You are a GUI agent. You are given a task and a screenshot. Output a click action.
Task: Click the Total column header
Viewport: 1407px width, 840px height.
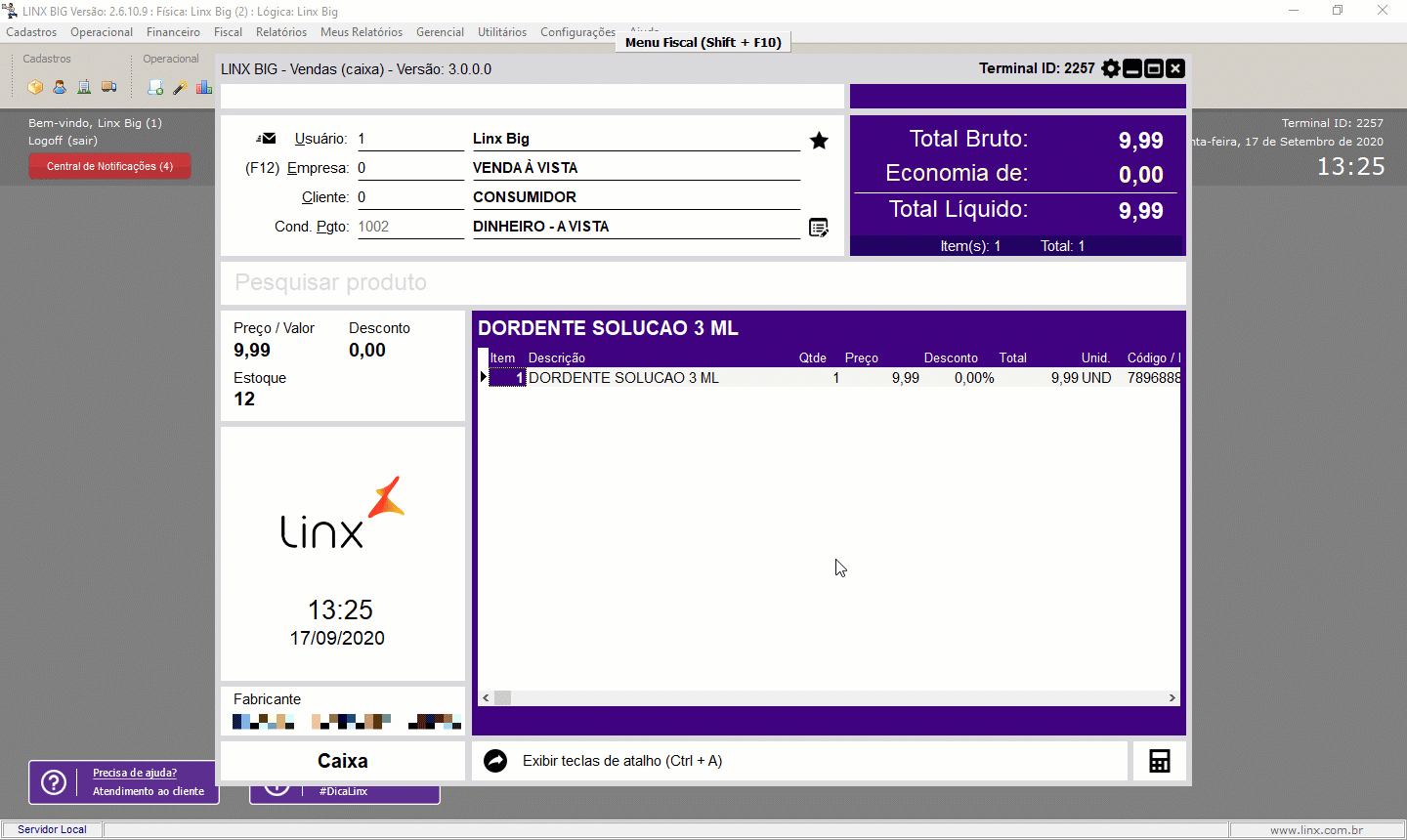(1012, 358)
